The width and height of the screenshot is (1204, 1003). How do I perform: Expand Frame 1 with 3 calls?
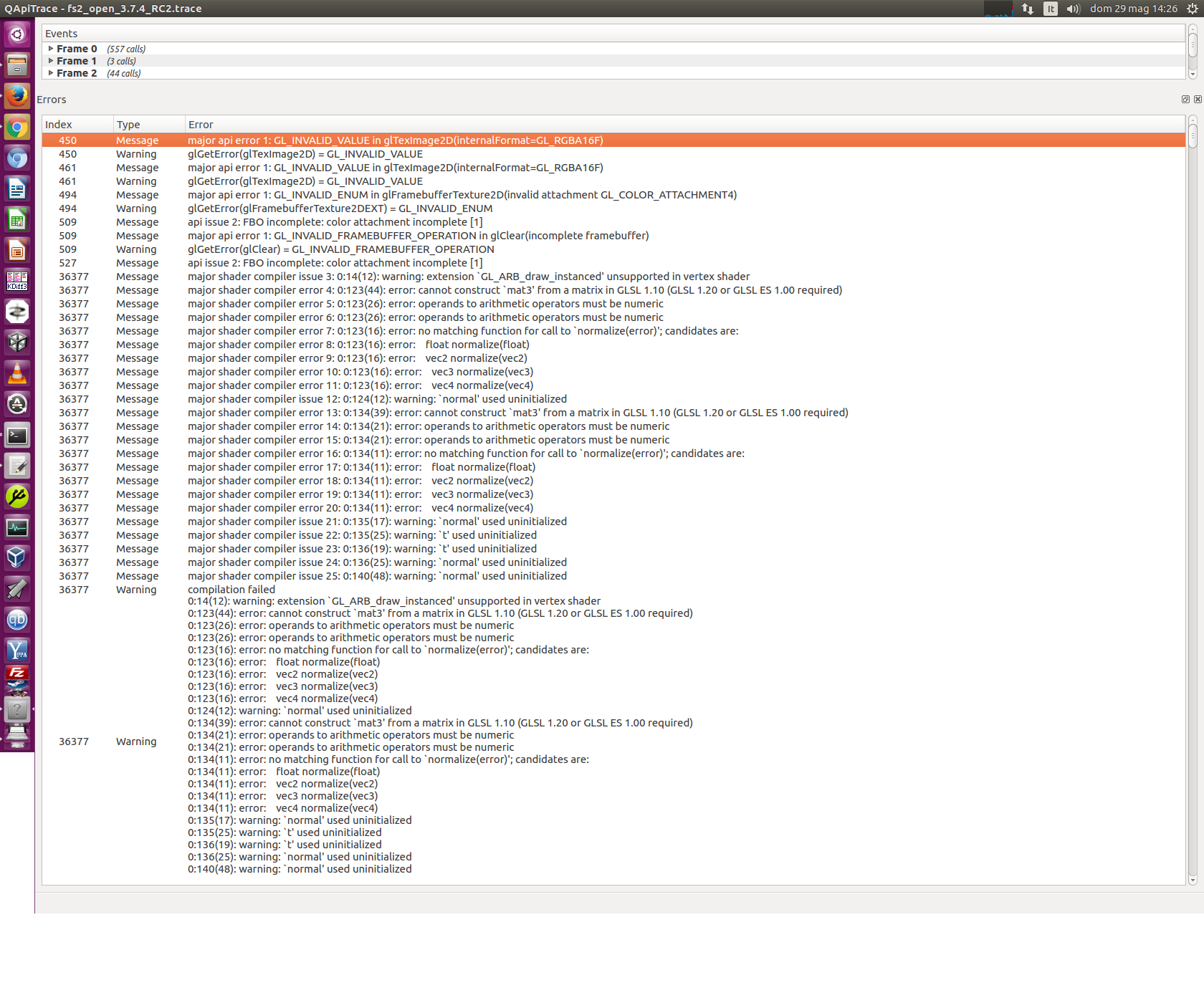pyautogui.click(x=51, y=61)
